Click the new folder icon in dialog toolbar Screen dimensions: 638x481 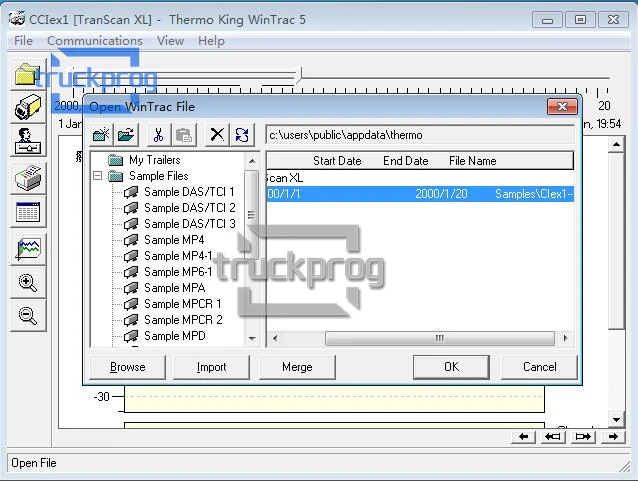[101, 135]
